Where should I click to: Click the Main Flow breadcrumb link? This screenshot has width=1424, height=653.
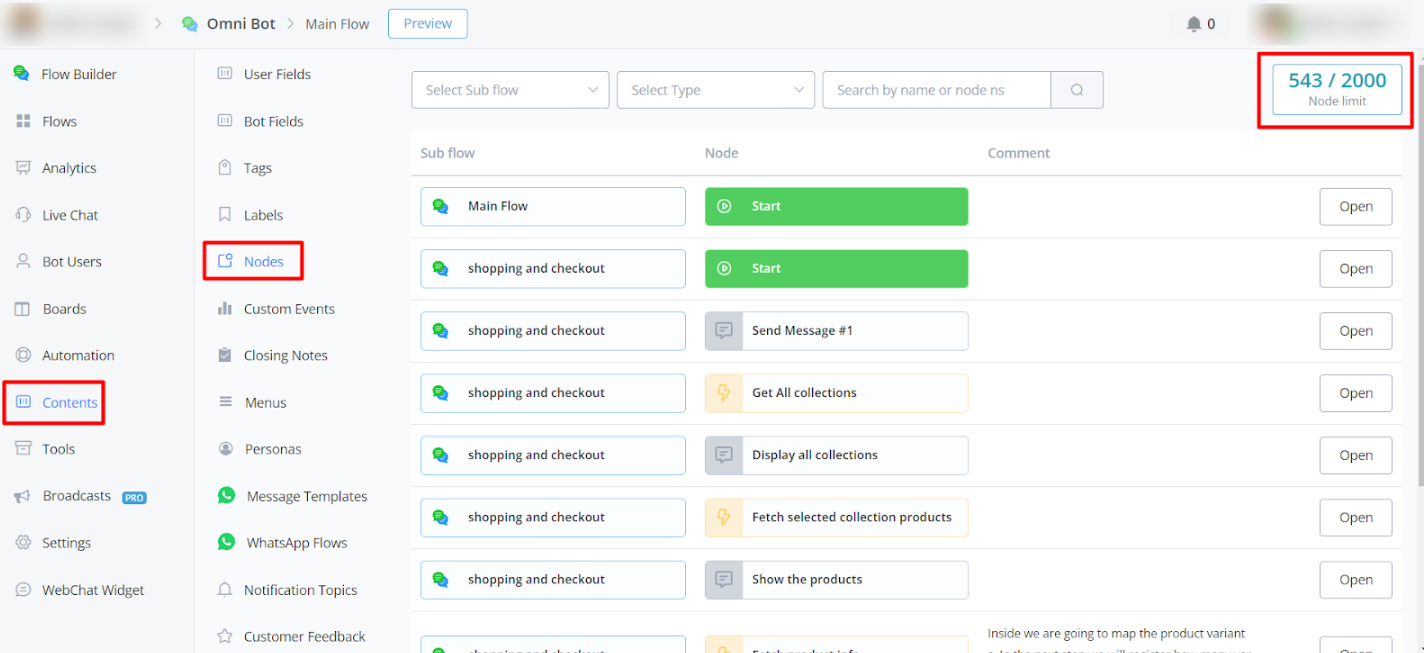[337, 24]
